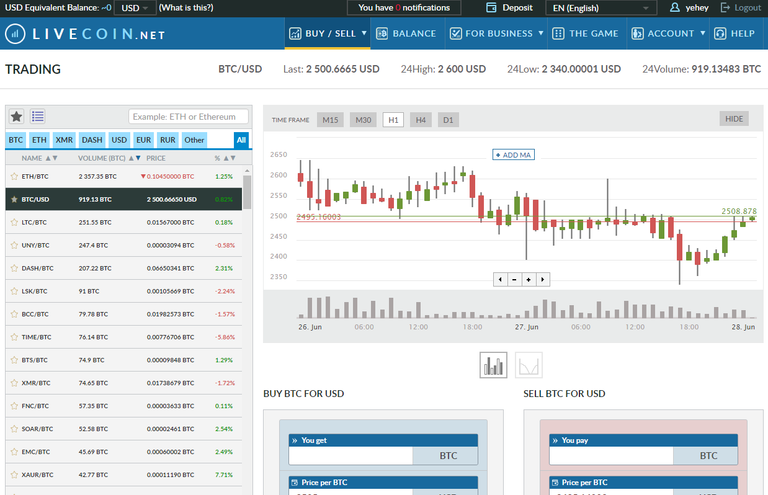Screen dimensions: 768x495
Task: Select the H4 time frame
Action: point(421,120)
